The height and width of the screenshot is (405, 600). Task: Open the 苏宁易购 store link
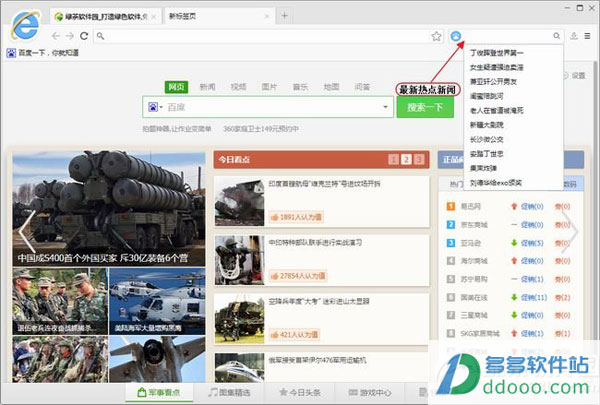tap(474, 279)
